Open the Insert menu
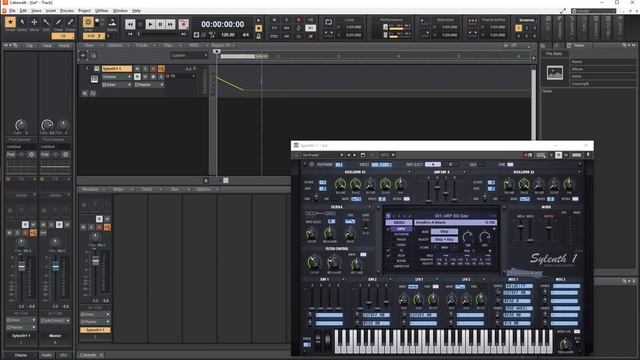This screenshot has width=640, height=360. click(x=51, y=11)
